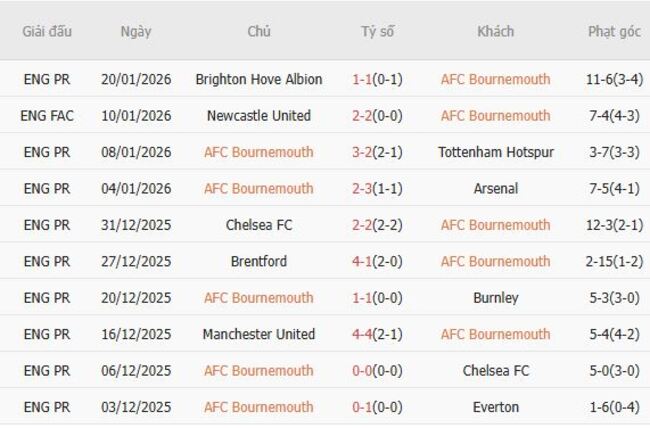The height and width of the screenshot is (428, 650).
Task: Click the "Giải đấu" column header
Action: [x=47, y=31]
